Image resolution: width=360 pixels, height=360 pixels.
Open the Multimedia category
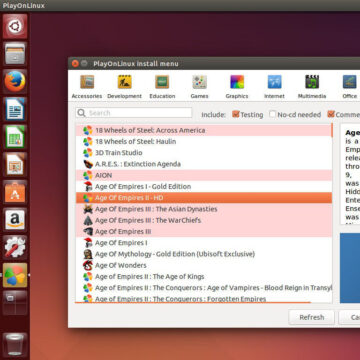312,87
